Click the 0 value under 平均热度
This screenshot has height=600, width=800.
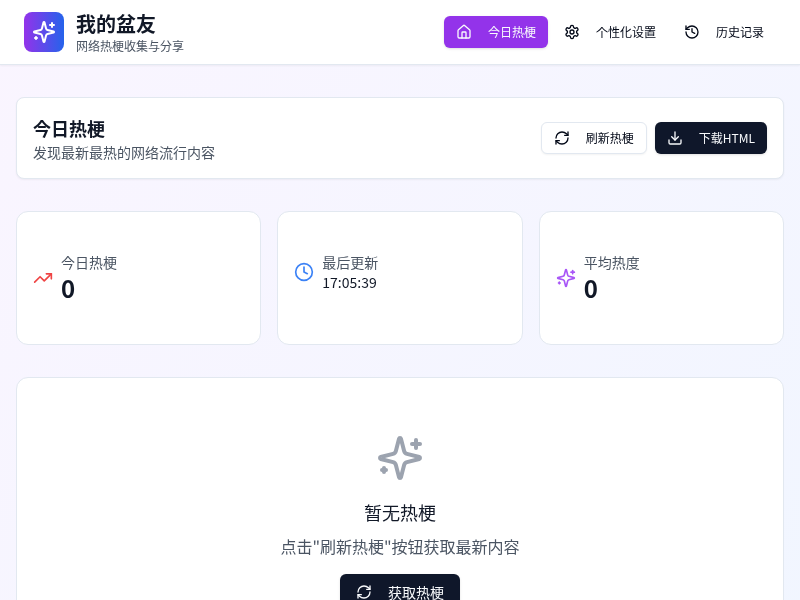[591, 289]
